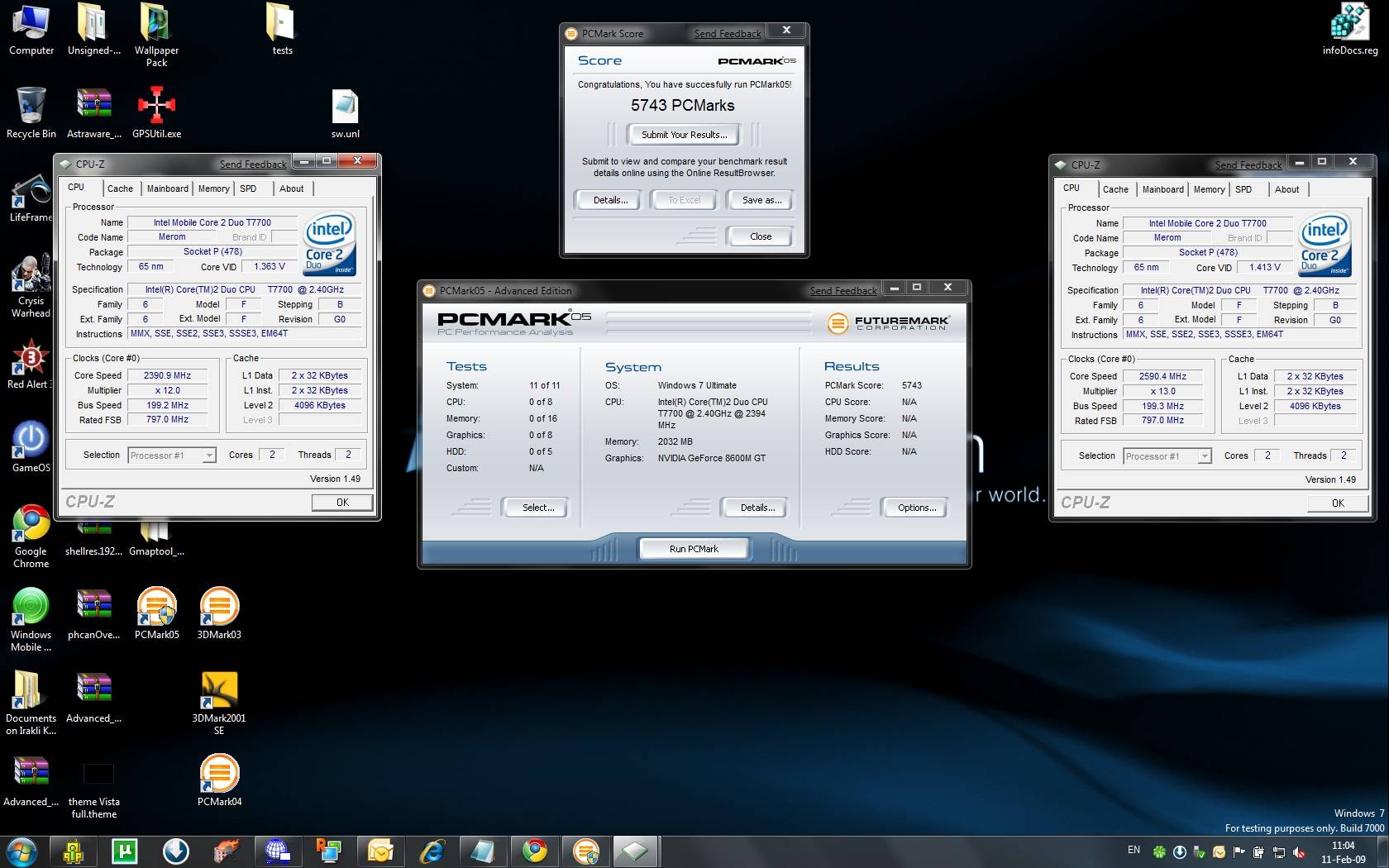The height and width of the screenshot is (868, 1389).
Task: Click OK in right CPU-Z window
Action: (x=1338, y=503)
